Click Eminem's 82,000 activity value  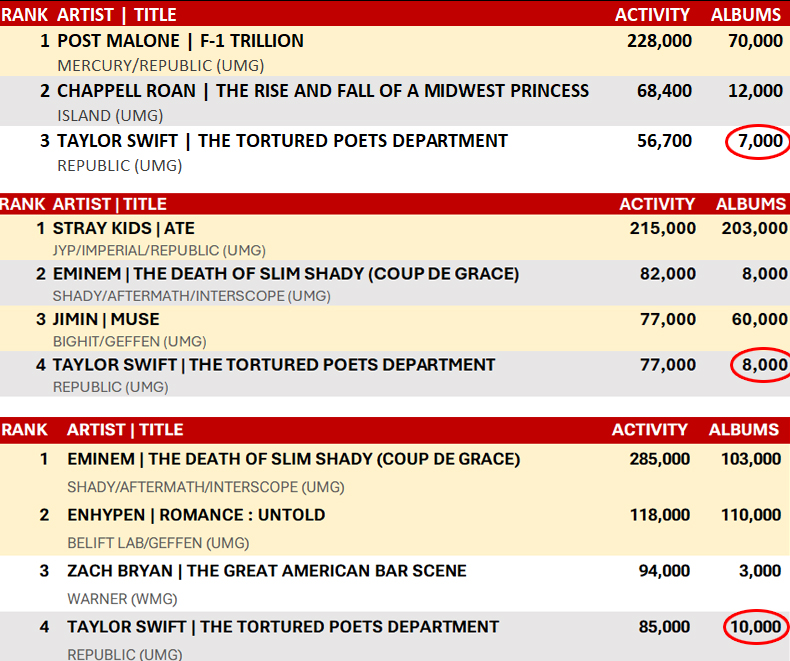click(668, 274)
